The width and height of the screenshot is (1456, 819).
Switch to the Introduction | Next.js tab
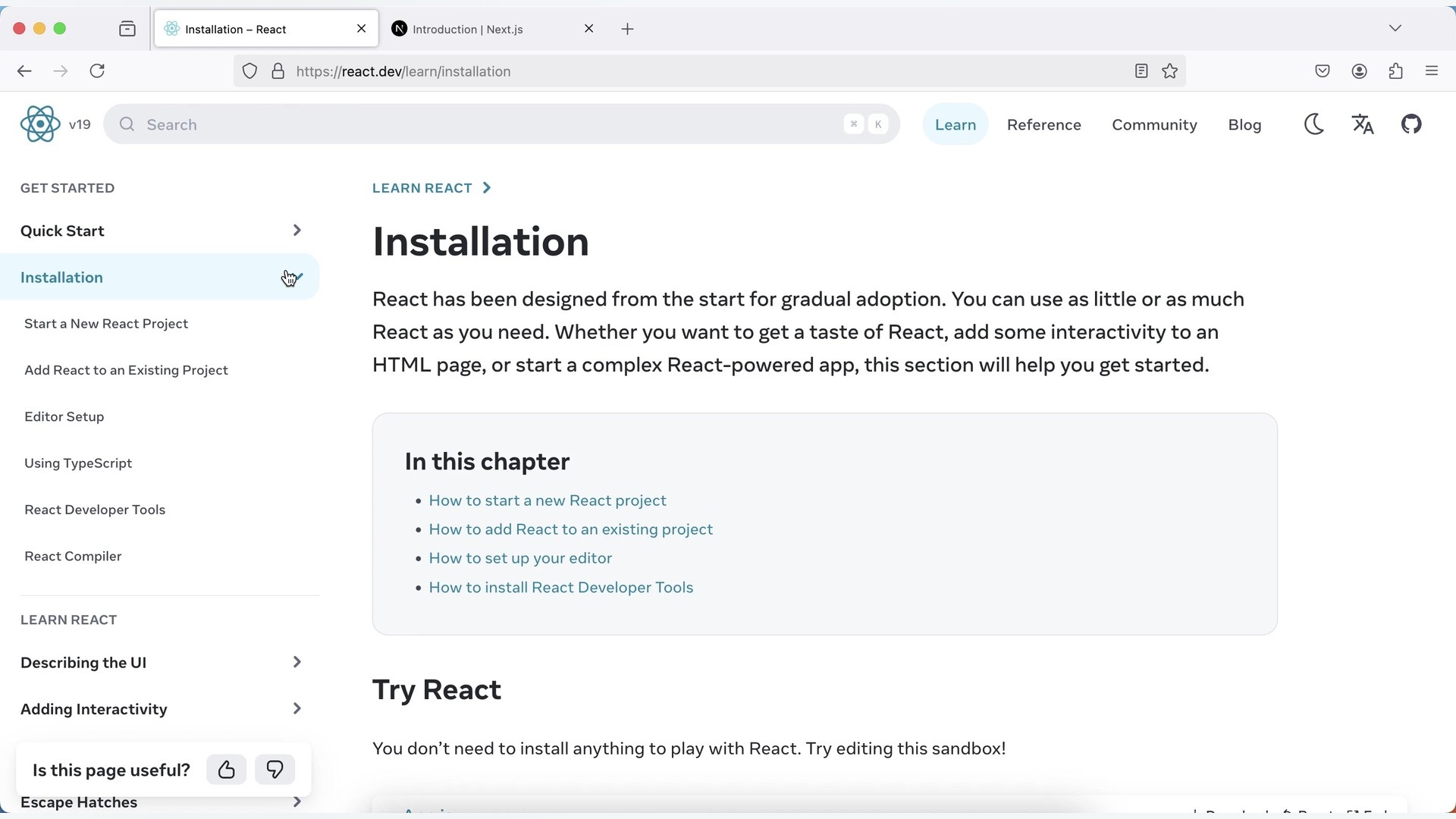tap(493, 29)
